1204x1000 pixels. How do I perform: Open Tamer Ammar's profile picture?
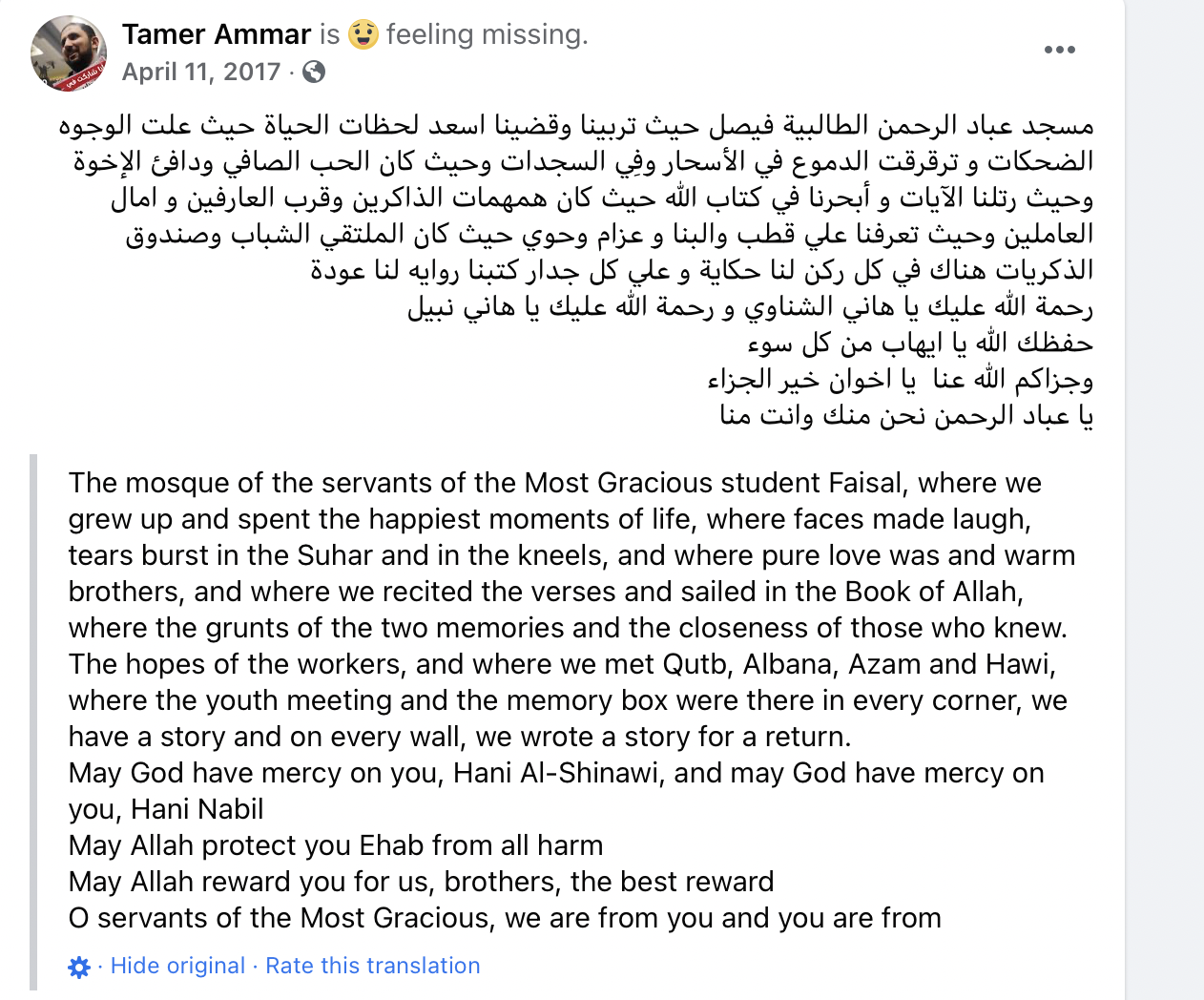point(69,53)
